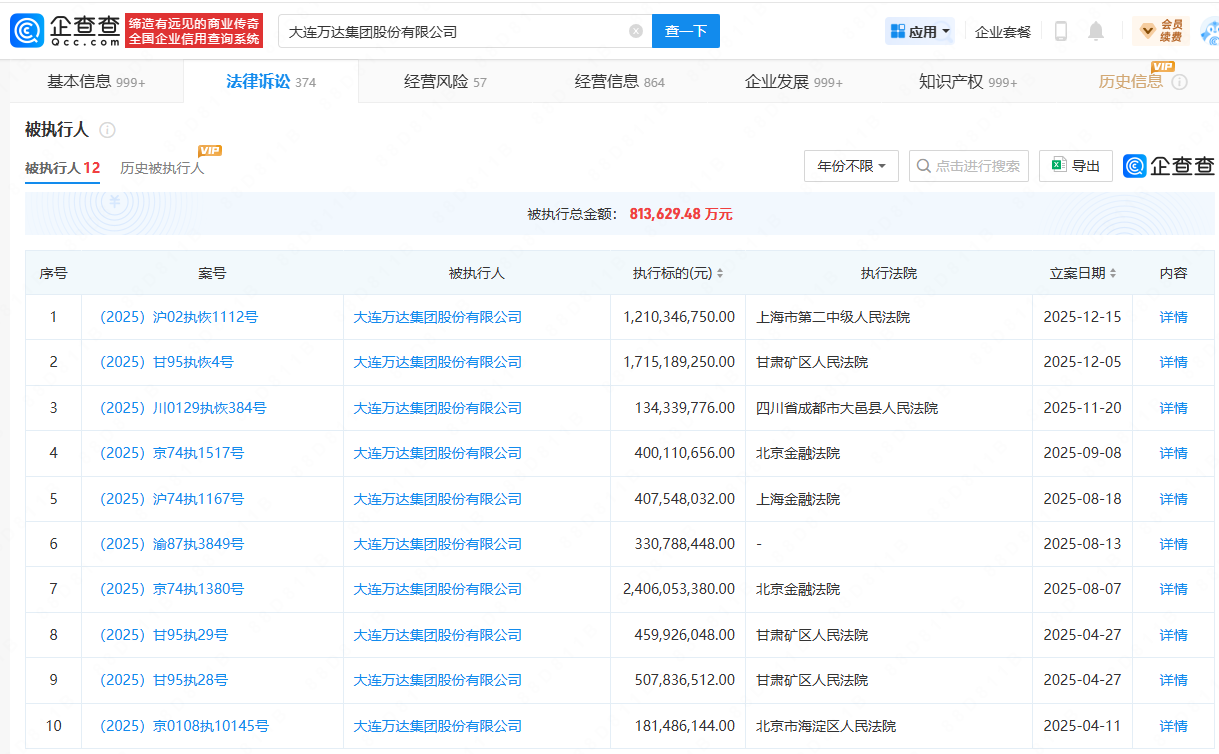Open 详情 link of the first case

[x=1172, y=316]
